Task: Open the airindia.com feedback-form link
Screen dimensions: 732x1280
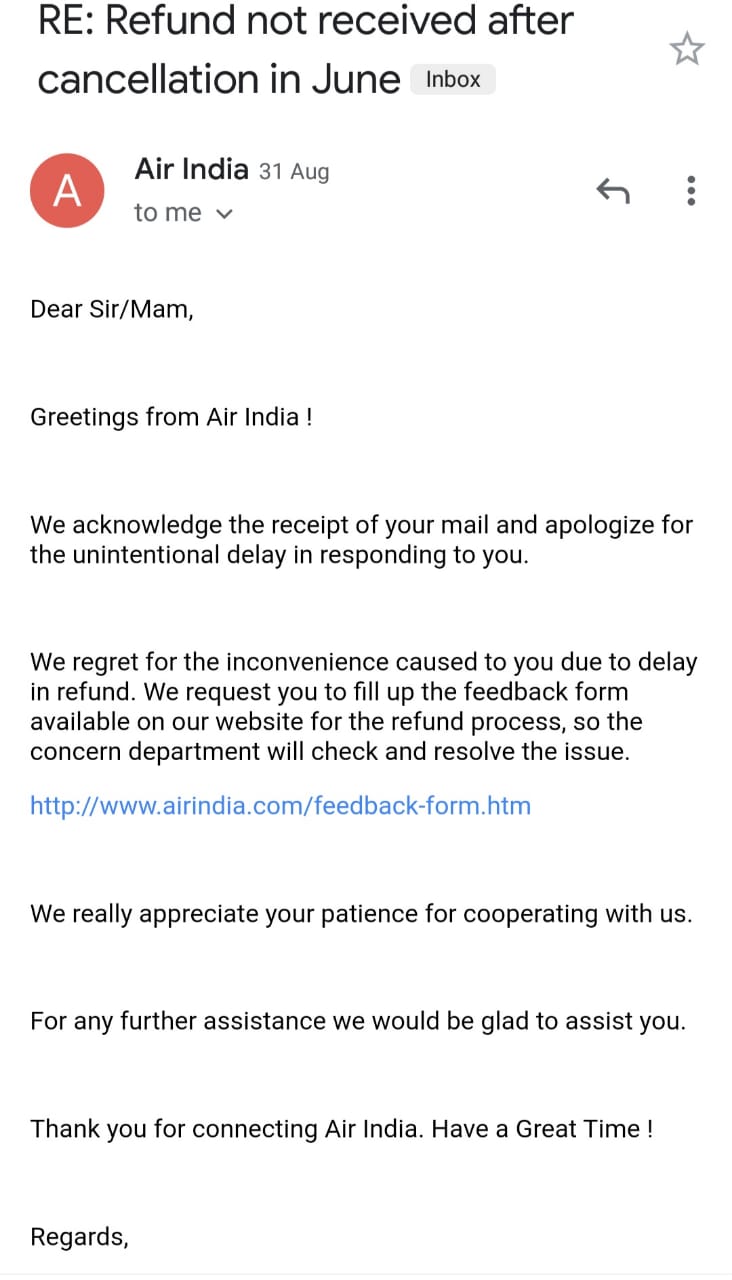Action: (x=280, y=805)
